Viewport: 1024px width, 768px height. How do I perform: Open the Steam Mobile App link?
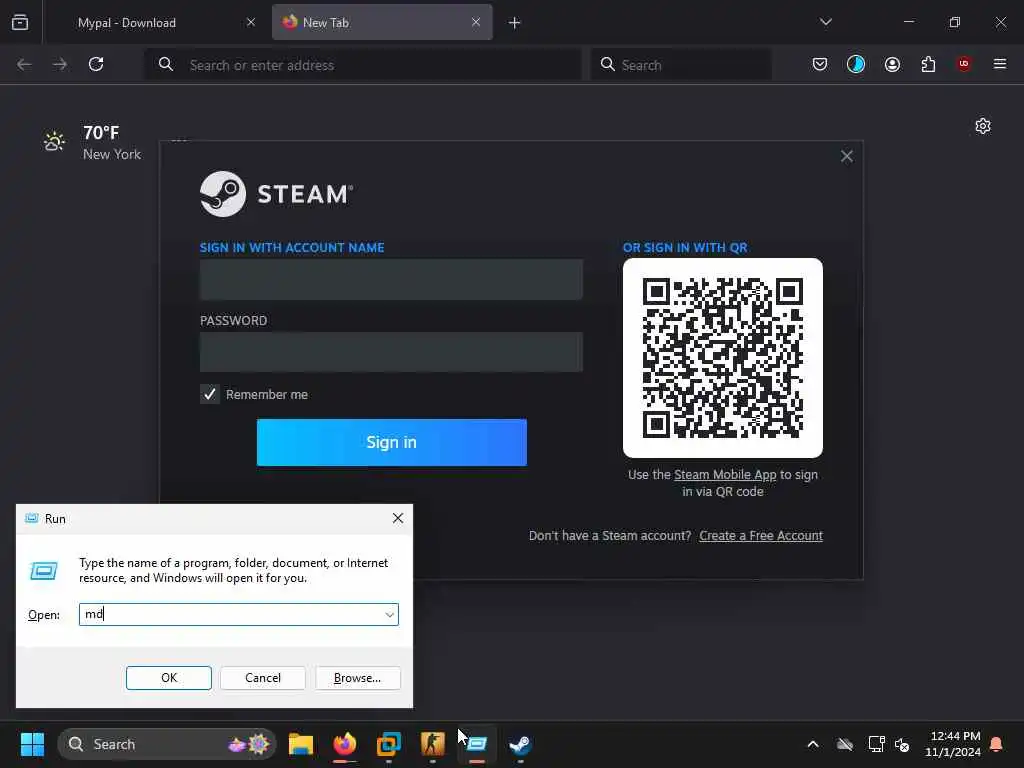pyautogui.click(x=725, y=475)
